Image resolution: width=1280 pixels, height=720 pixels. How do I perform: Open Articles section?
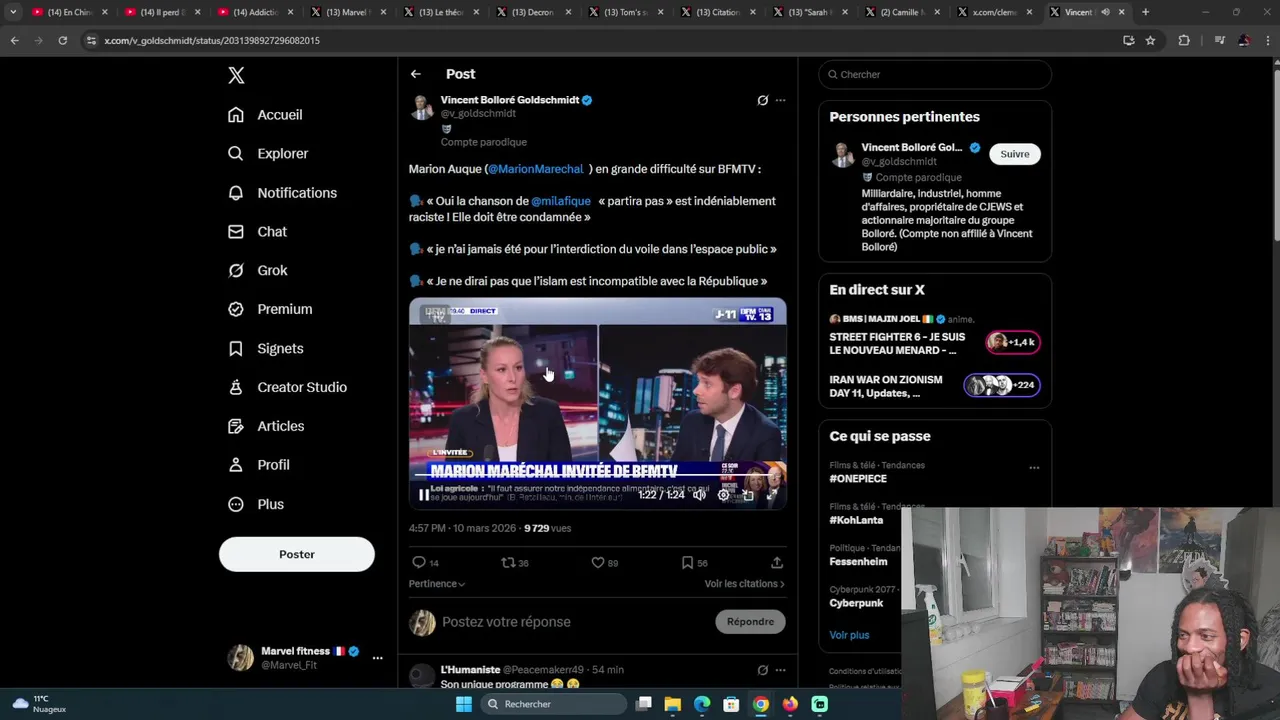coord(266,427)
